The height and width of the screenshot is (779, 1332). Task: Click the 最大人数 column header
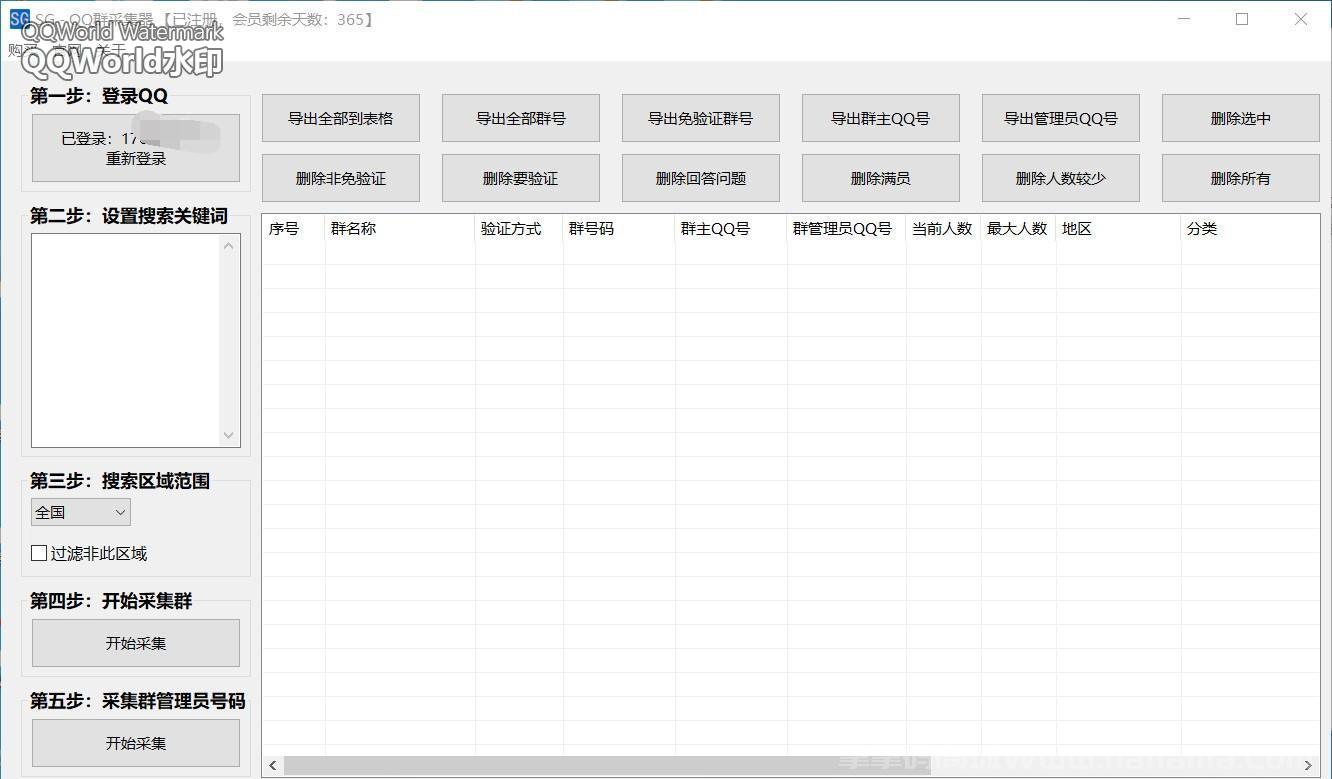1019,229
